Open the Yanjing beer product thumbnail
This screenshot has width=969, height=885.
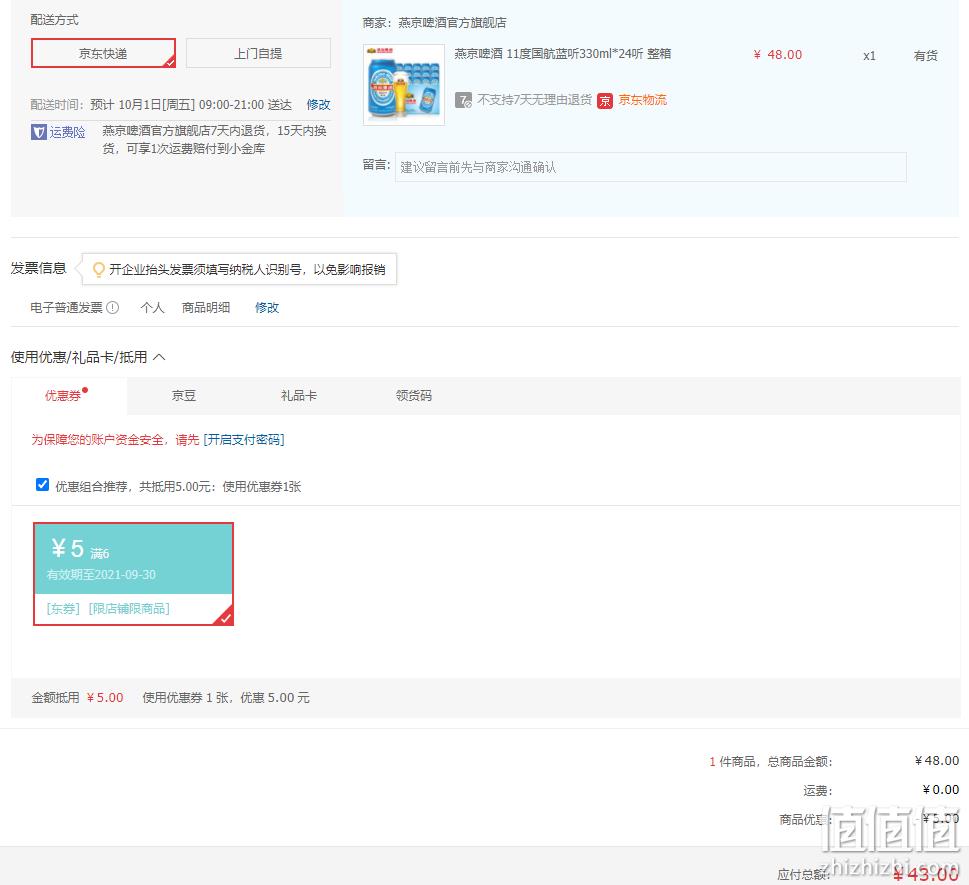click(404, 85)
